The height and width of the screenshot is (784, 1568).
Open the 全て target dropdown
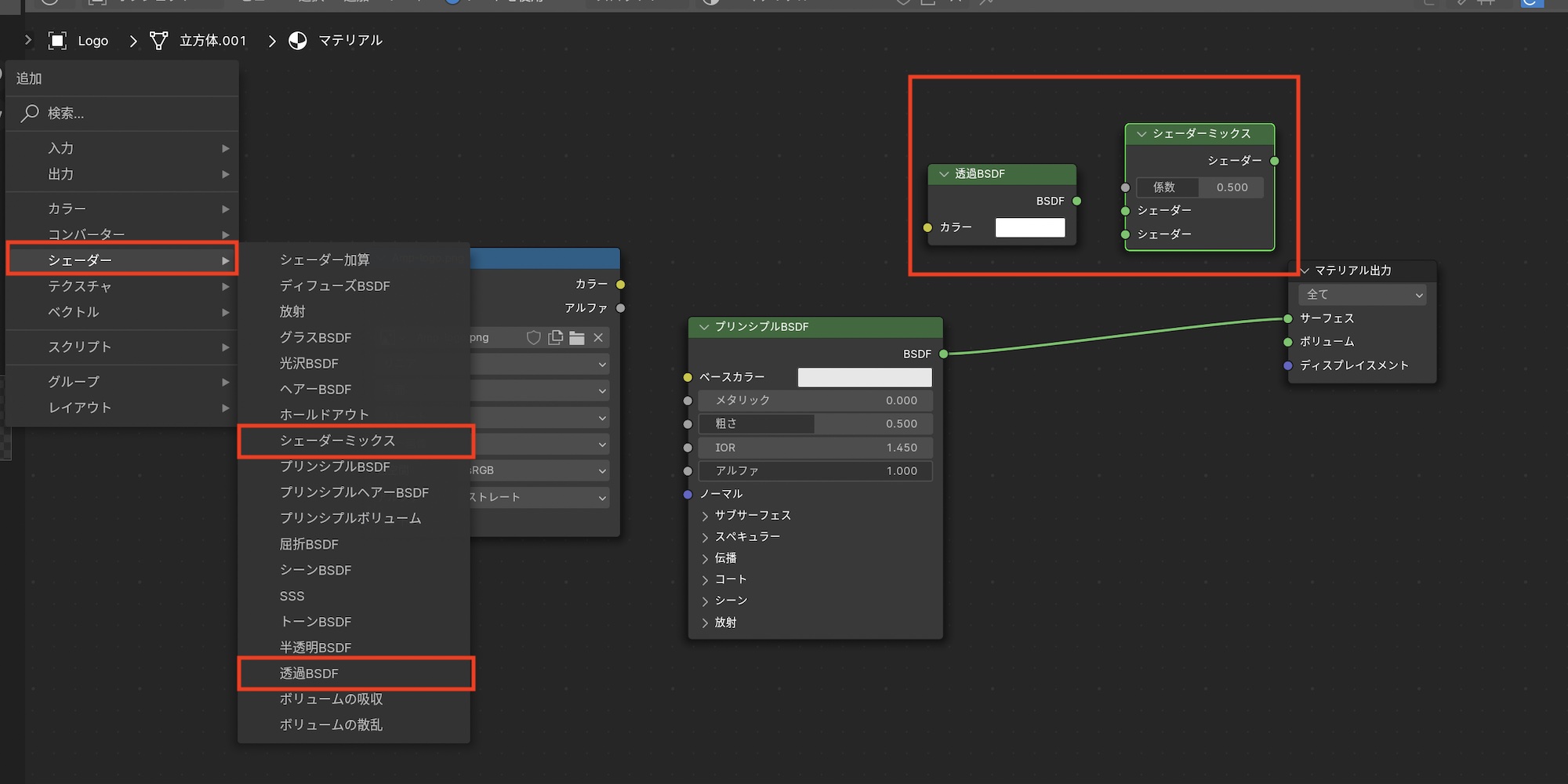click(1363, 295)
